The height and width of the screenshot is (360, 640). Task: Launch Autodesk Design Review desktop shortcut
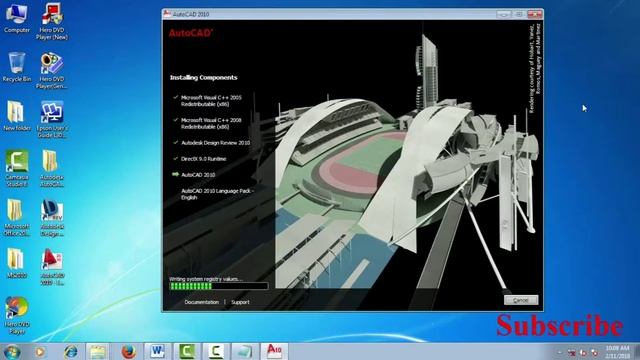[52, 218]
